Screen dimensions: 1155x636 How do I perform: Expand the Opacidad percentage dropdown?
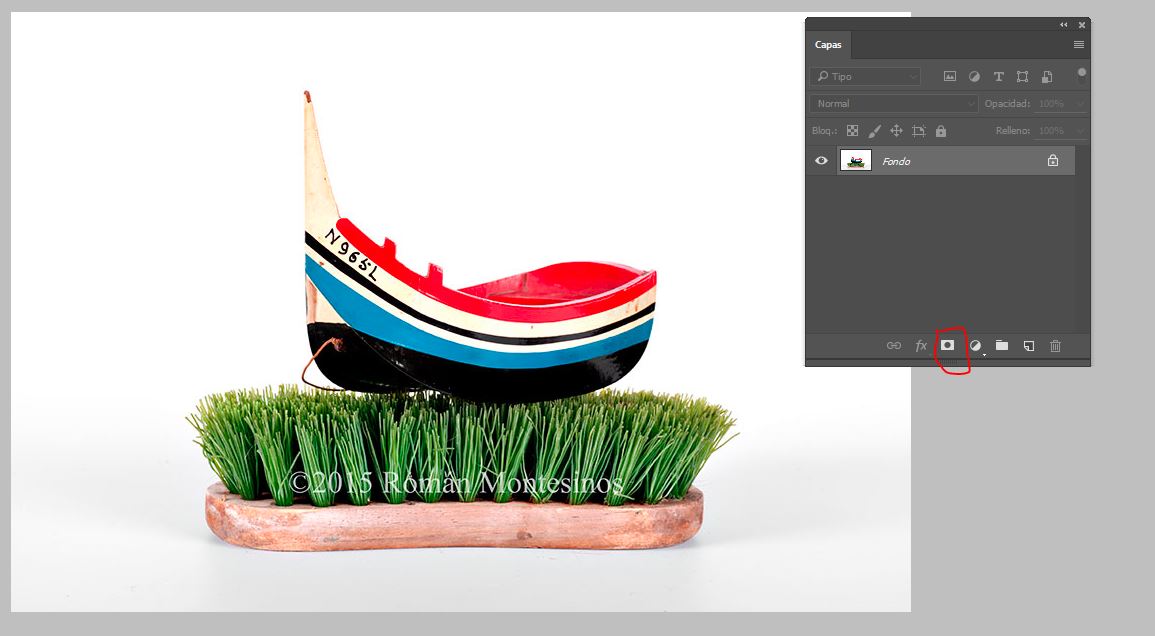click(x=1079, y=104)
